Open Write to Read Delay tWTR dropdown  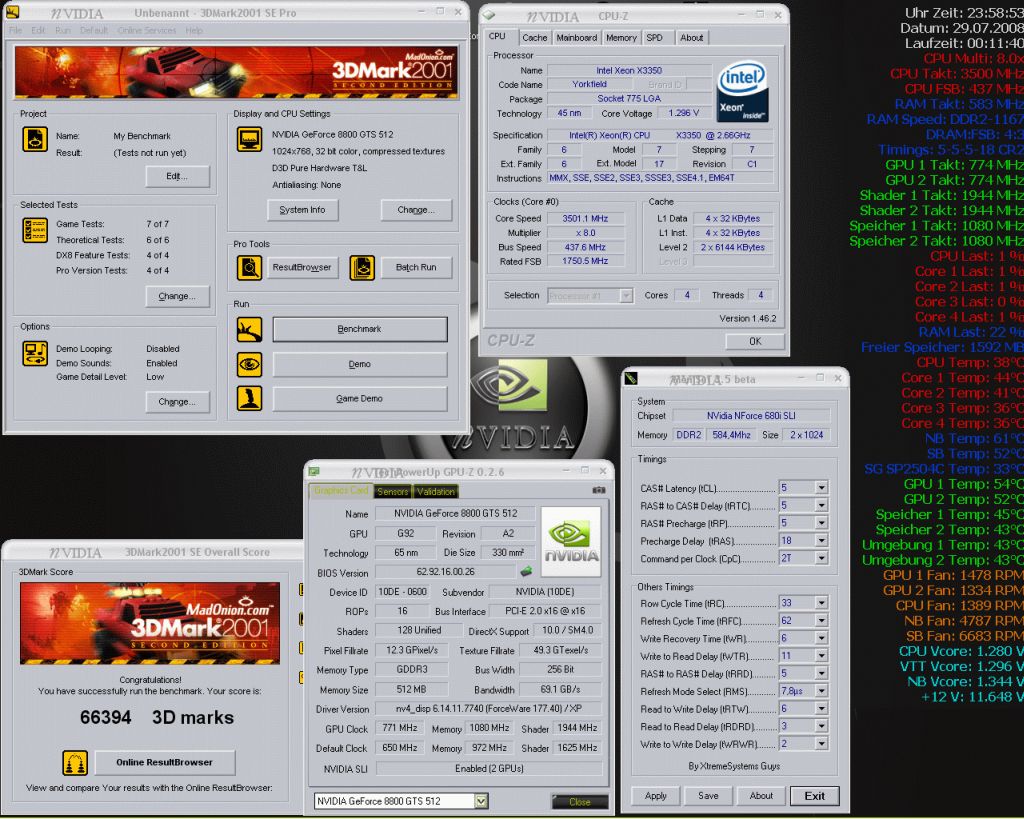[x=821, y=656]
